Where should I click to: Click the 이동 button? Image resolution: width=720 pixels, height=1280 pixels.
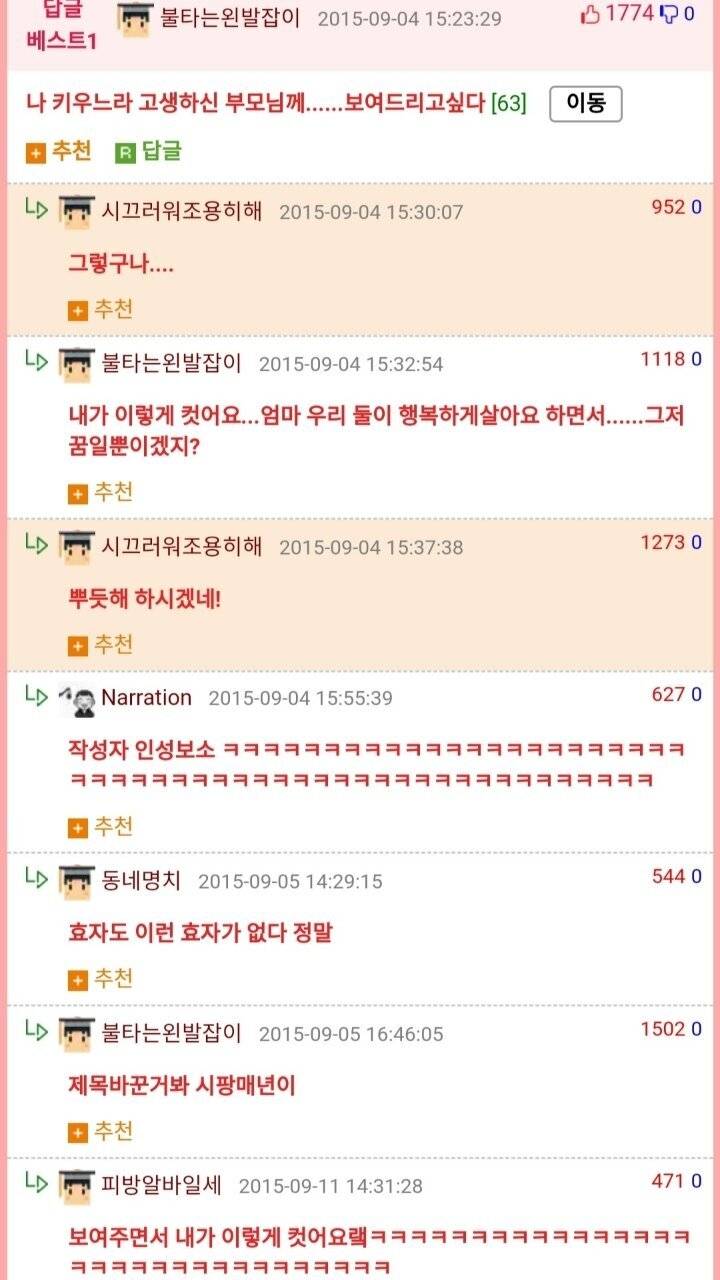click(x=586, y=103)
